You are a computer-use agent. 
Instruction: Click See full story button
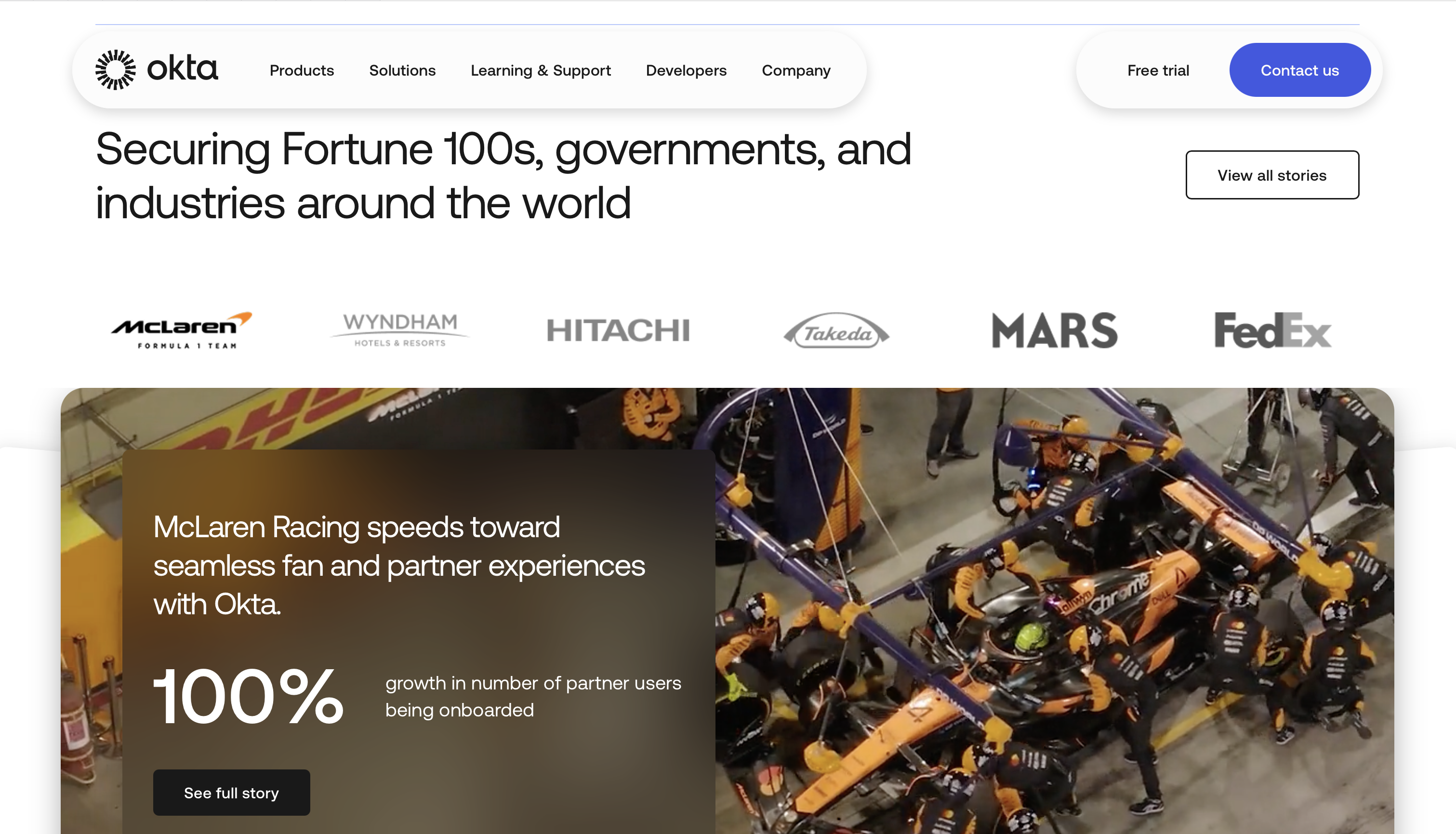[231, 792]
